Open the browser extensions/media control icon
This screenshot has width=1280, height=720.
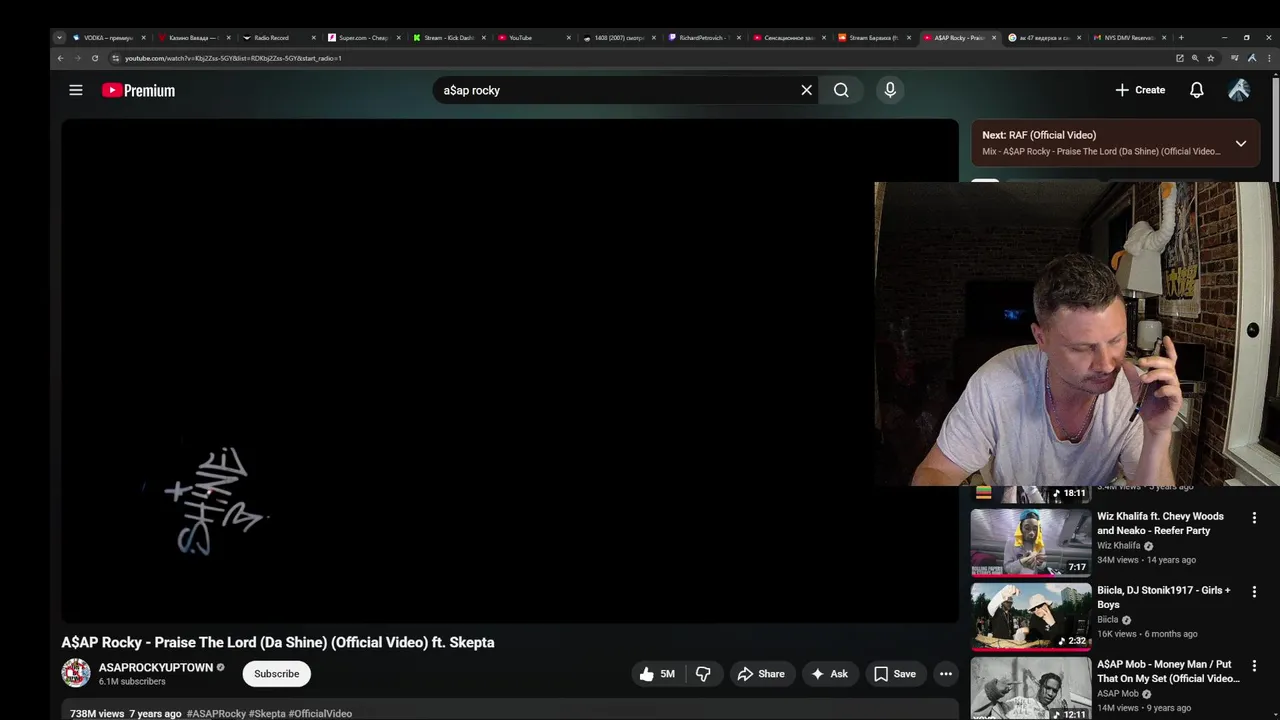(1235, 58)
